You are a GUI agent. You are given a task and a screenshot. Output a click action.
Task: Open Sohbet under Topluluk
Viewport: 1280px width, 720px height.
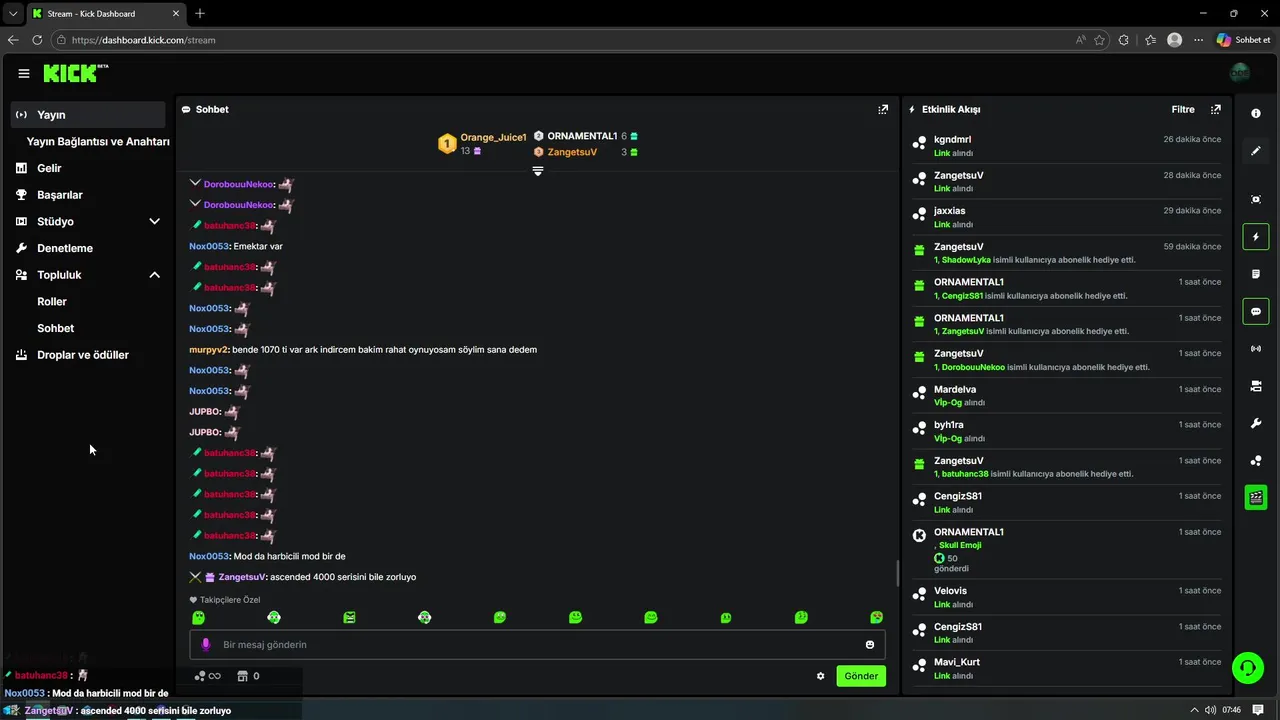56,328
